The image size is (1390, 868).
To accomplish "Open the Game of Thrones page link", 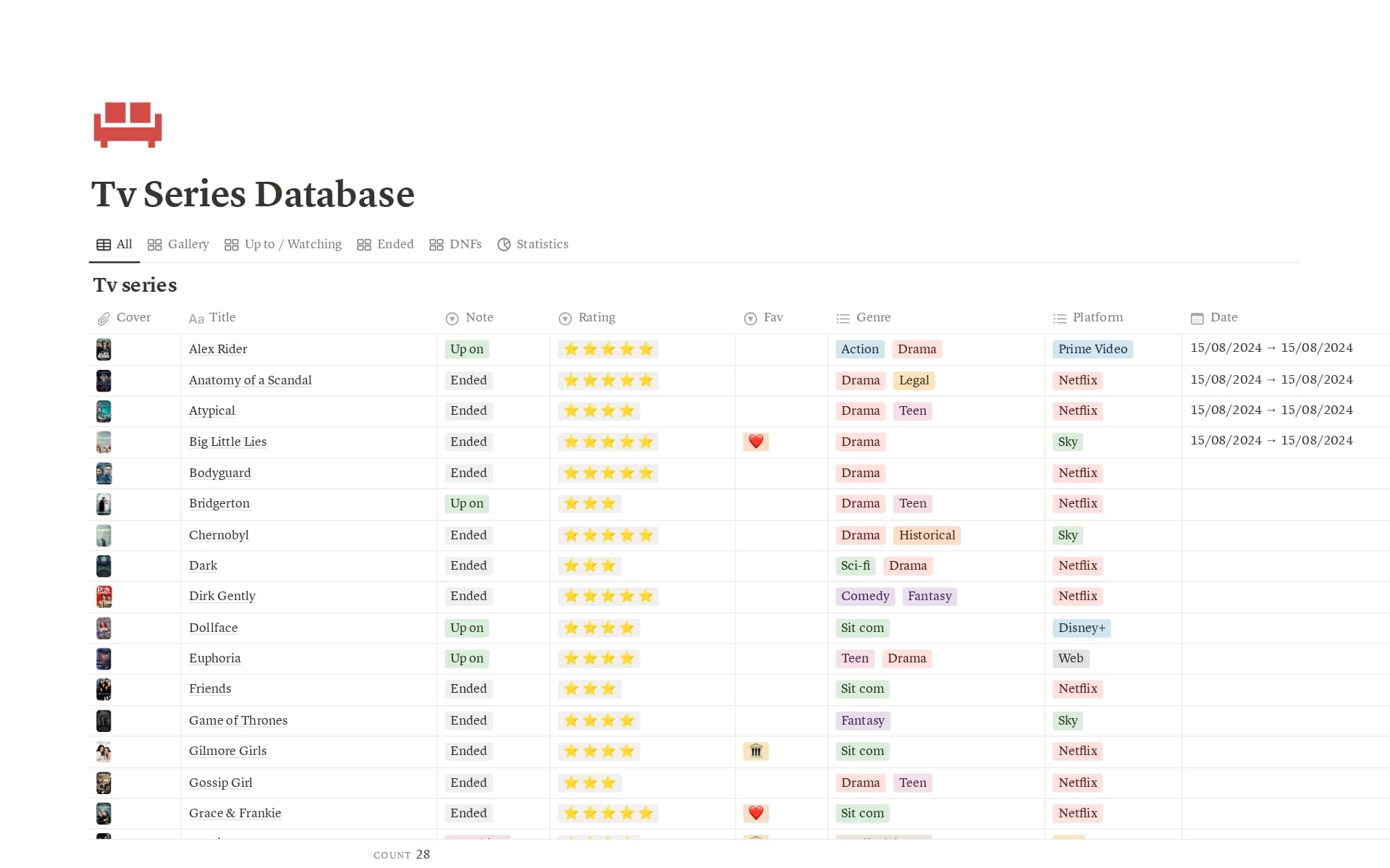I will [238, 720].
